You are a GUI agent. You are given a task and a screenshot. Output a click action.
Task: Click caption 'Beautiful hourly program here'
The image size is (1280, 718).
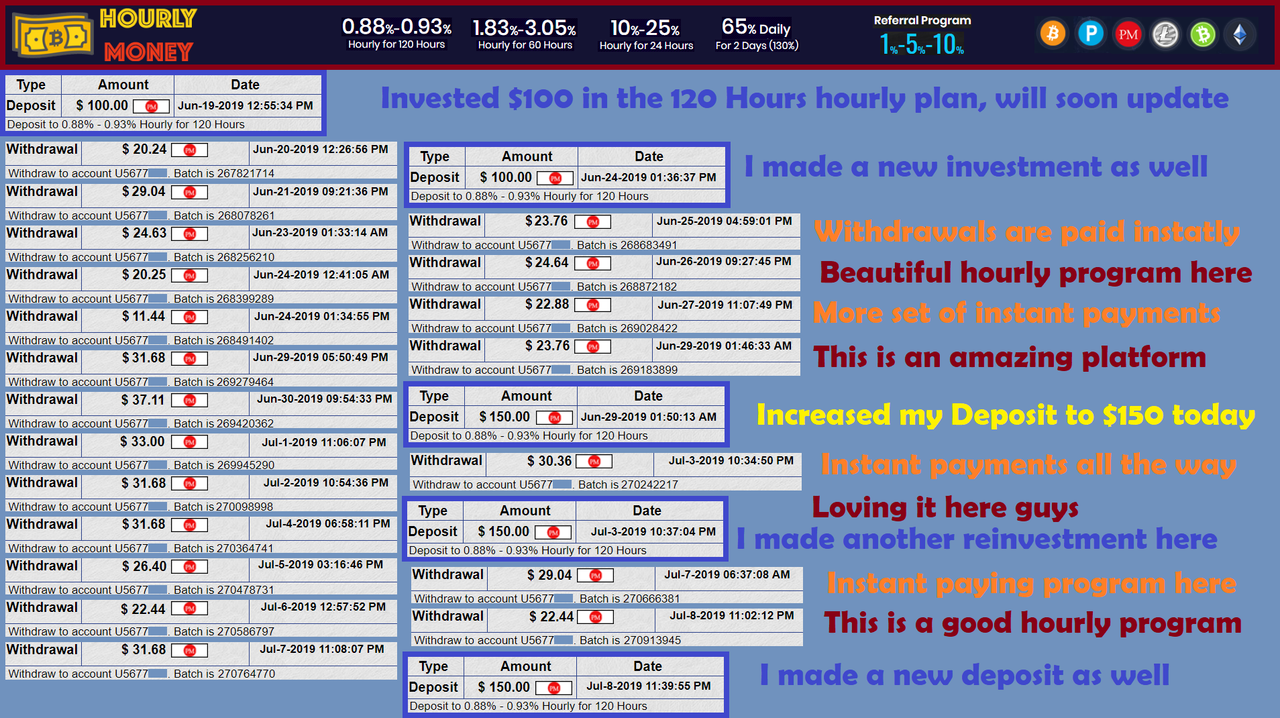coord(1036,273)
